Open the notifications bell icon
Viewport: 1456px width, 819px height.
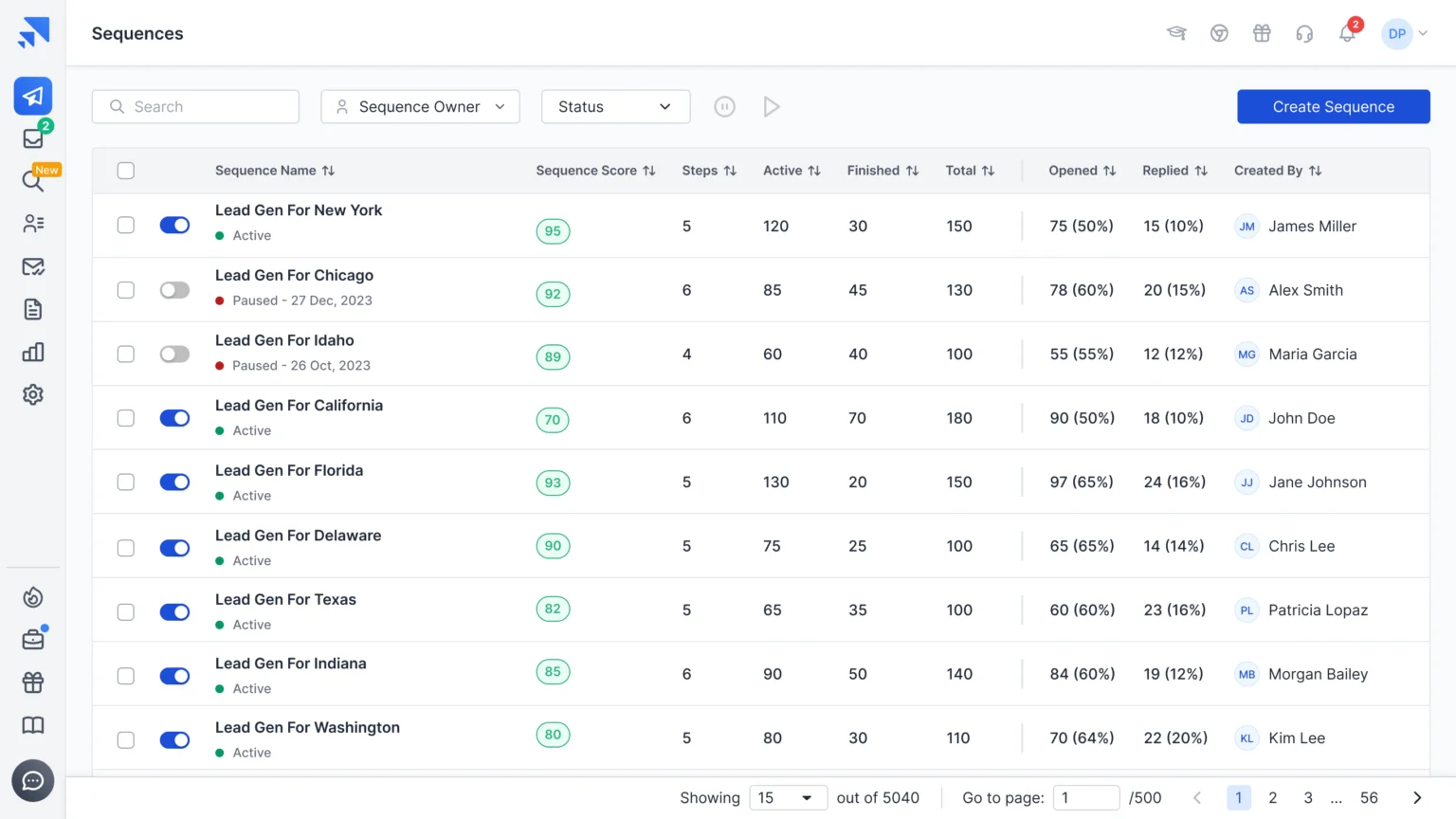pyautogui.click(x=1346, y=34)
